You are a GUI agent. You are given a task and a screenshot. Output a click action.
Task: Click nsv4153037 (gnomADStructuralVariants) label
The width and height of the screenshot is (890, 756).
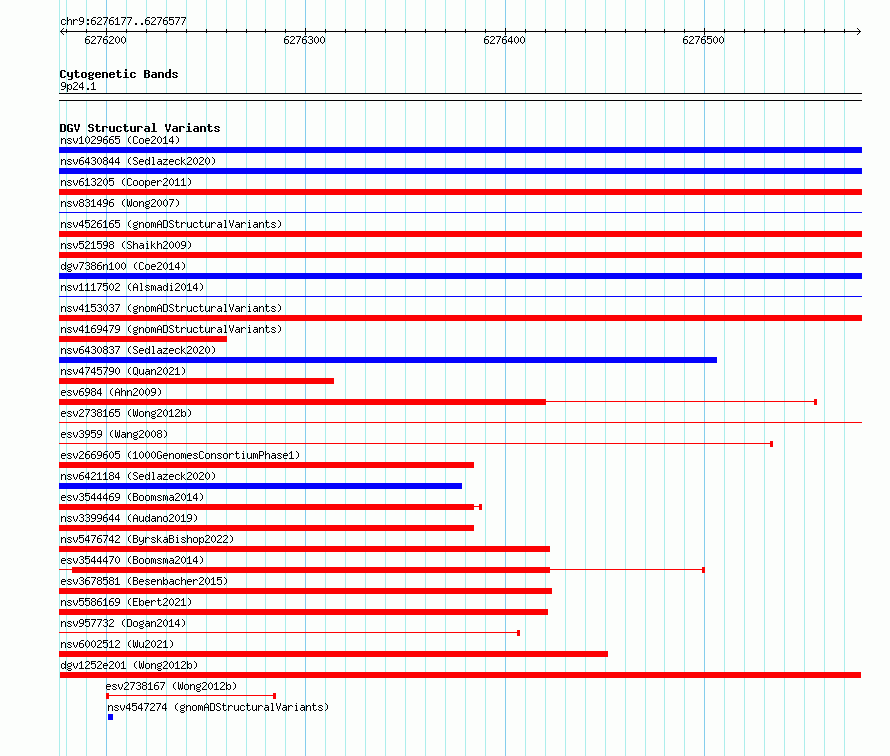171,308
